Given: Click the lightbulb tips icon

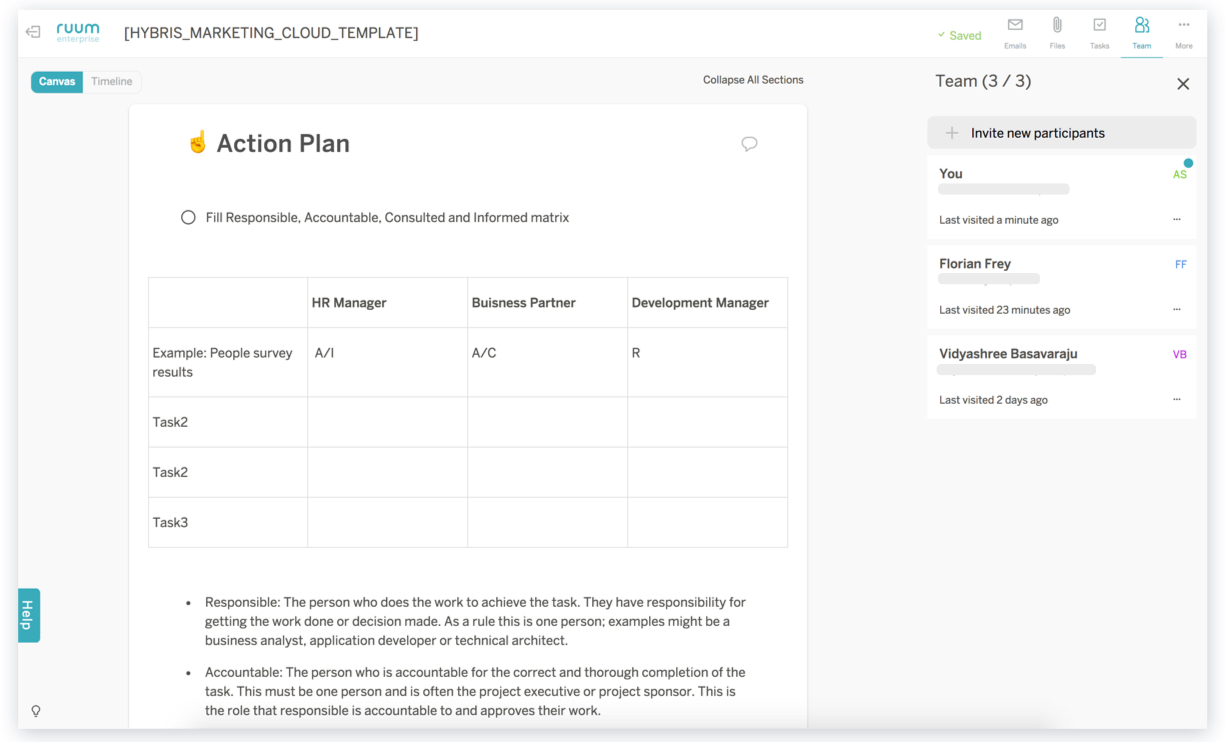Looking at the screenshot, I should point(36,711).
